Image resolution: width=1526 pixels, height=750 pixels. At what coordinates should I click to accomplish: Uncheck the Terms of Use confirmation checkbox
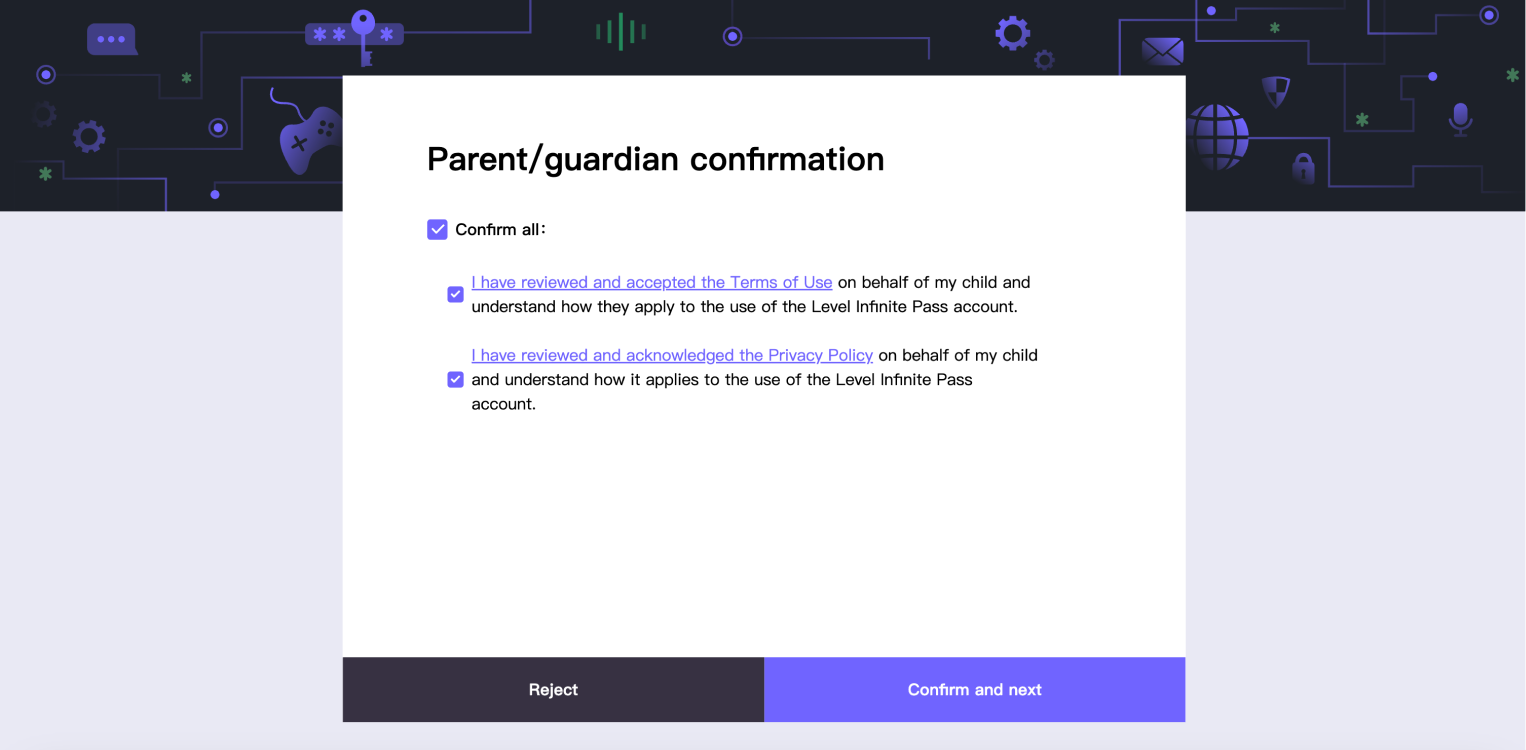coord(455,294)
